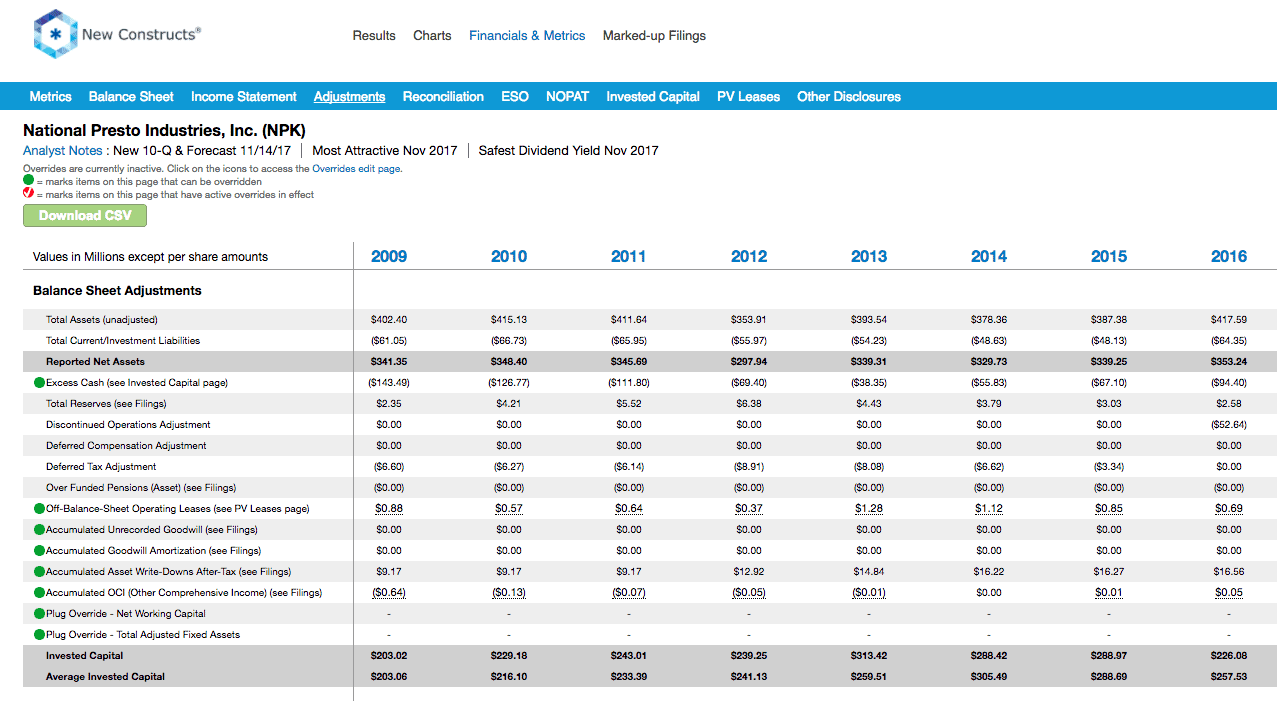
Task: Click the 2014 Average Invested Capital value $305.49
Action: coord(989,677)
